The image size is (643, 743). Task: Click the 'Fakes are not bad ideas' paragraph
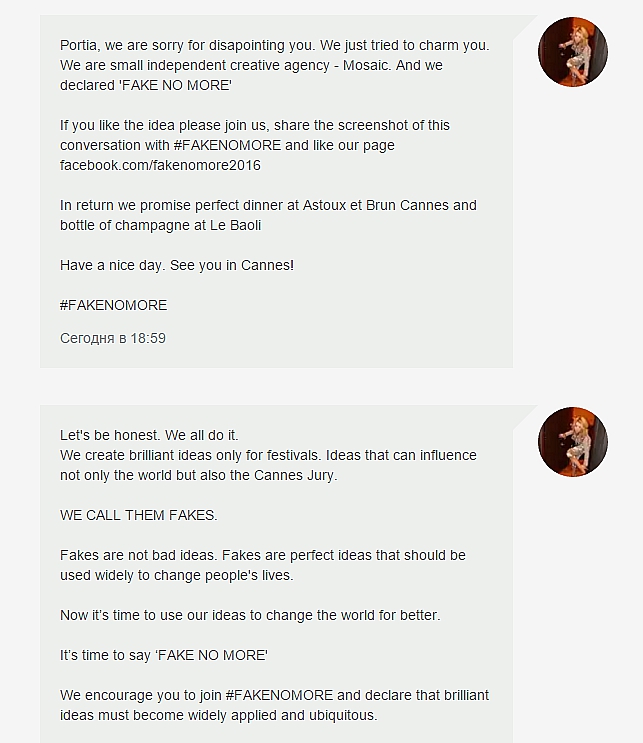pyautogui.click(x=262, y=555)
